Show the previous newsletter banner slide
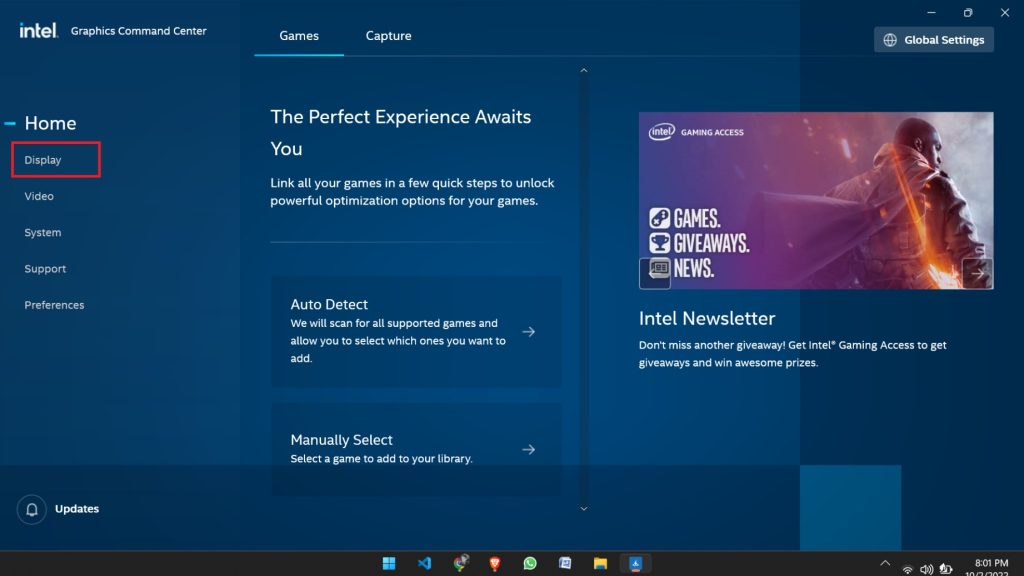The width and height of the screenshot is (1024, 576). [655, 273]
